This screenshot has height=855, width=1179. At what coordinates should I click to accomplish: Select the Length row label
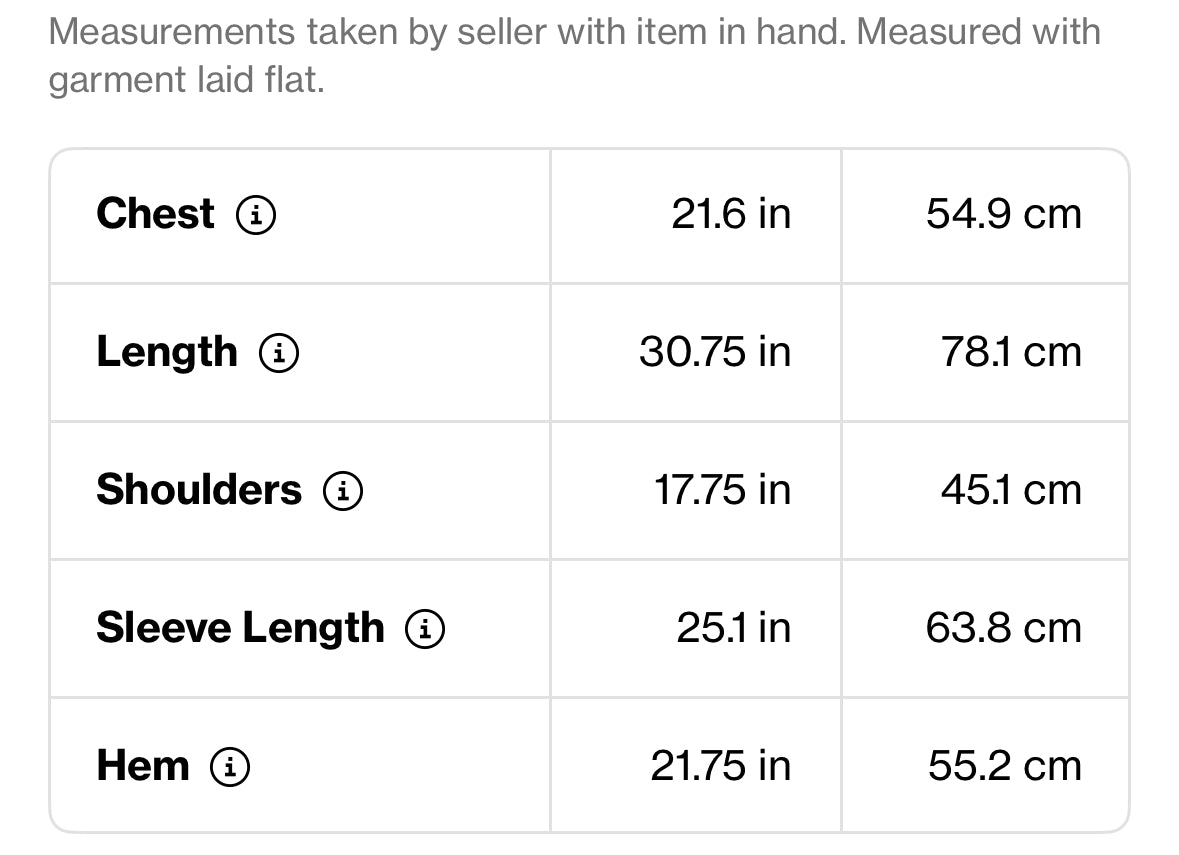(167, 353)
